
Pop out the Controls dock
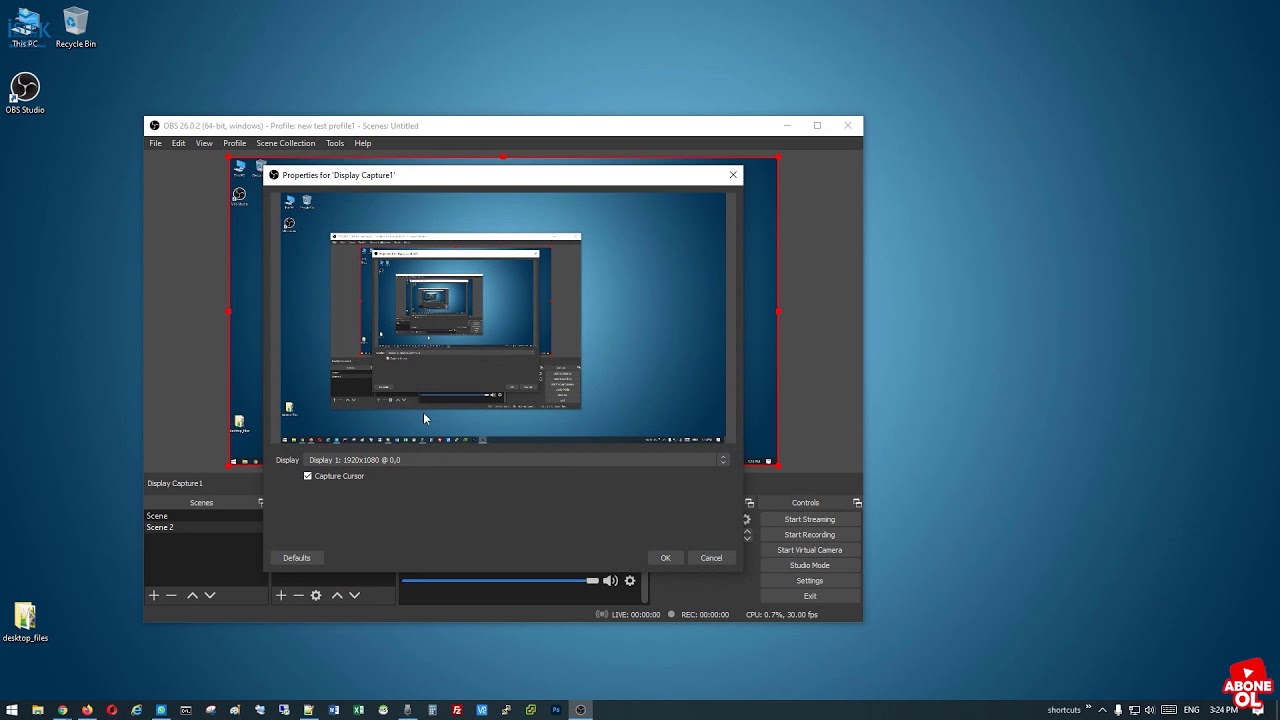pos(857,503)
